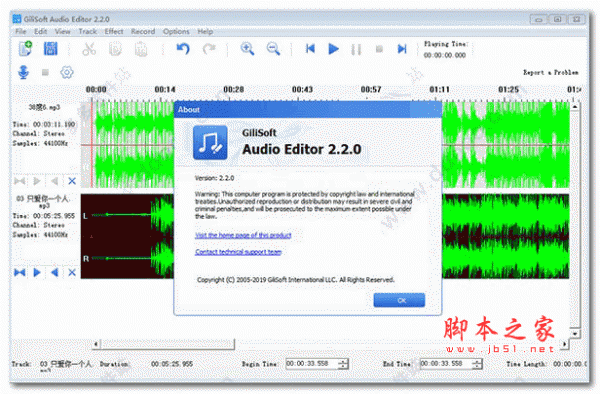Open the Edit menu
This screenshot has width=600, height=394.
[x=41, y=31]
